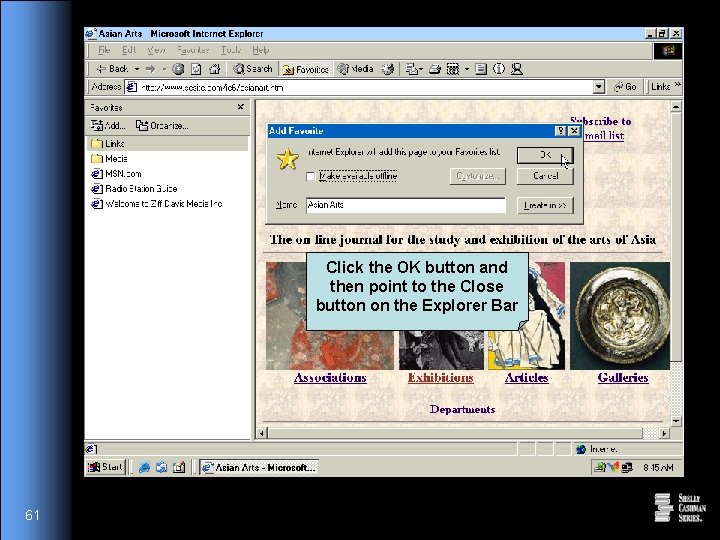Click Add... in the Favorites pane
The image size is (720, 540).
(x=108, y=125)
